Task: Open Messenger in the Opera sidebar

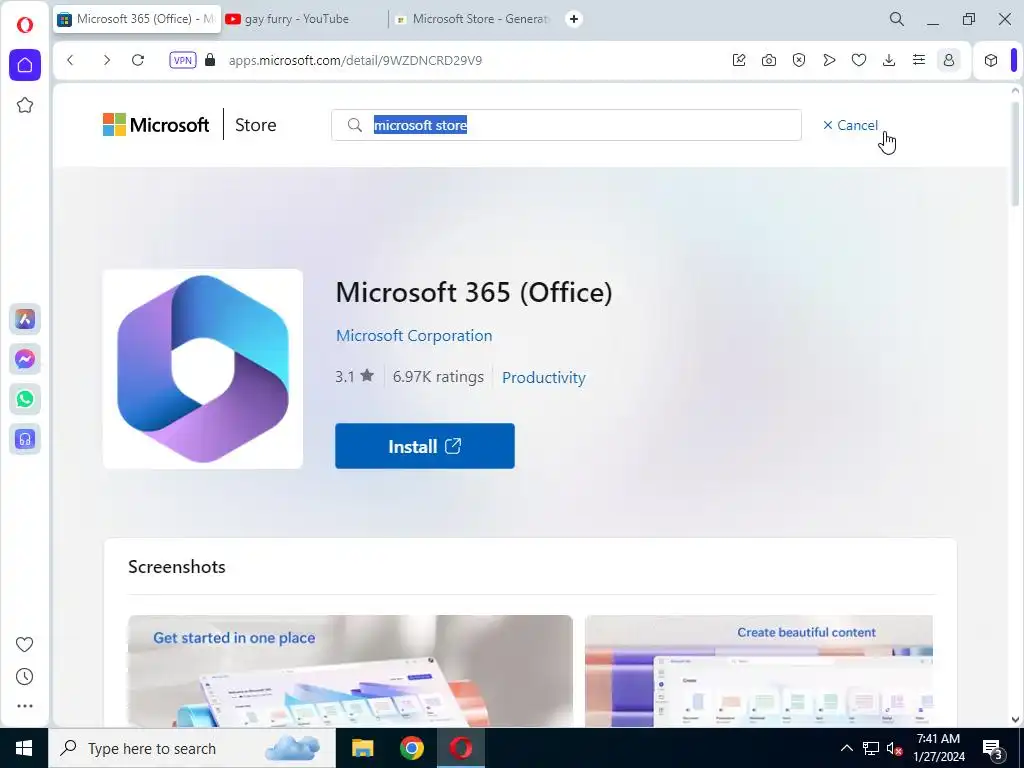Action: point(25,359)
